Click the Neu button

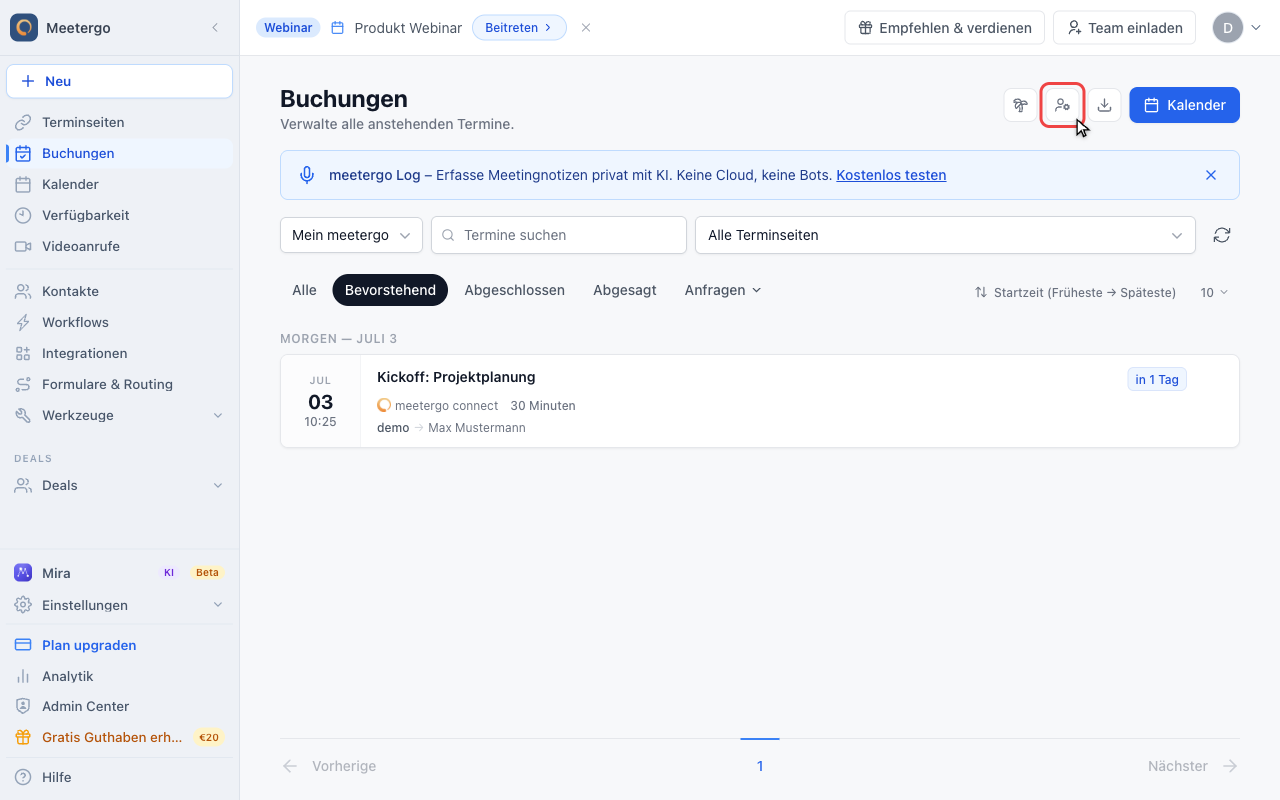tap(120, 81)
